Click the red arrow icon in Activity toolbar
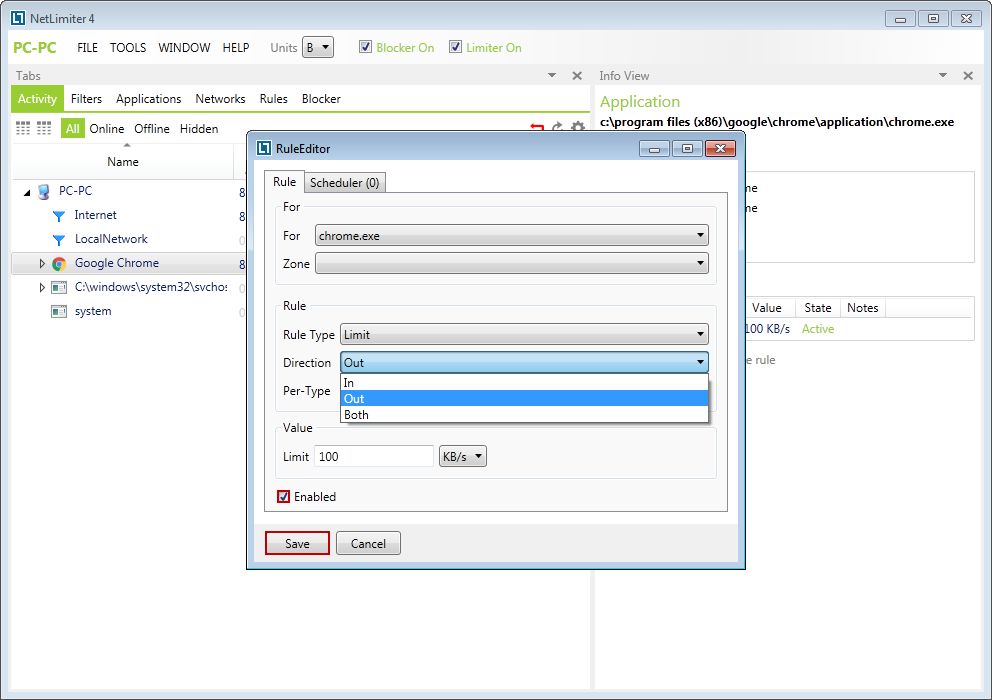The height and width of the screenshot is (700, 992). coord(537,127)
